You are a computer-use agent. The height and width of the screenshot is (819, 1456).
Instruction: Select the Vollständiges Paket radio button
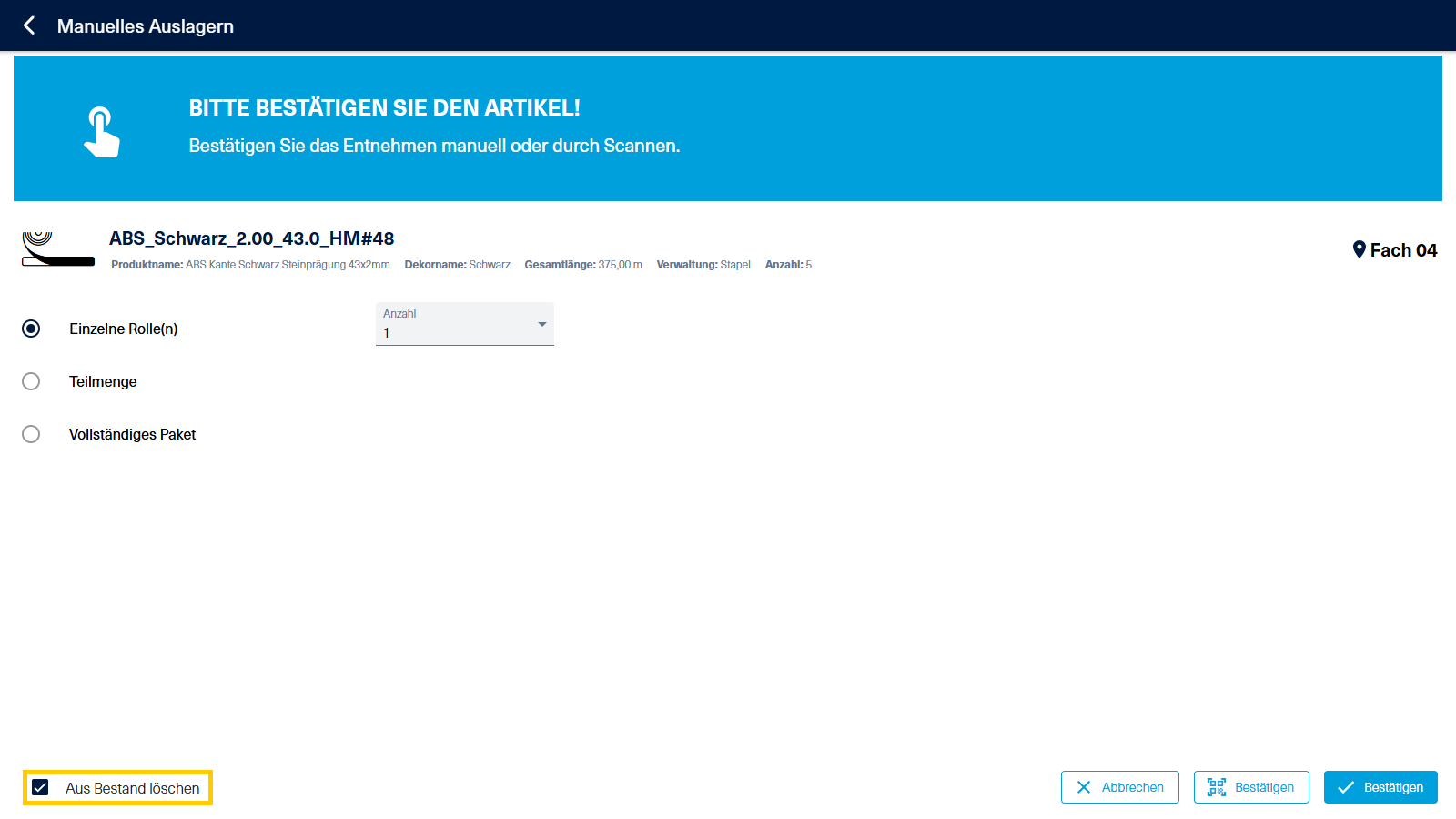pos(31,434)
